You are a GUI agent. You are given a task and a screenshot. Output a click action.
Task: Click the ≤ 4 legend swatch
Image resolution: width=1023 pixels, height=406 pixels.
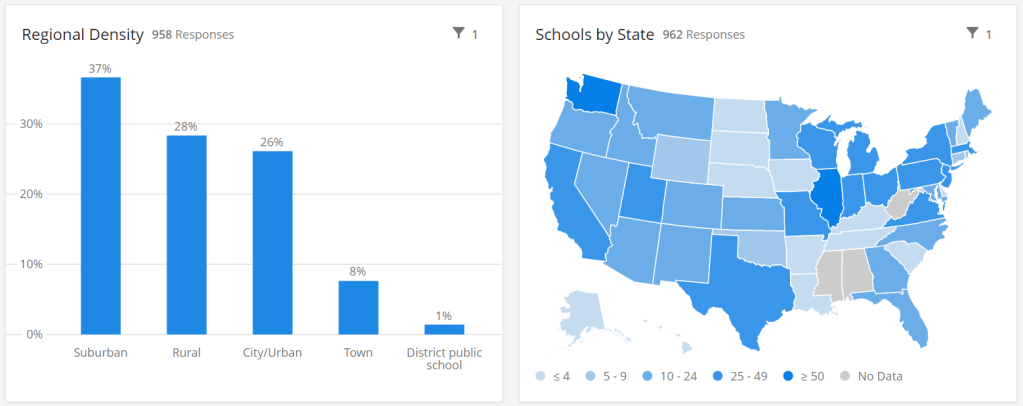541,376
